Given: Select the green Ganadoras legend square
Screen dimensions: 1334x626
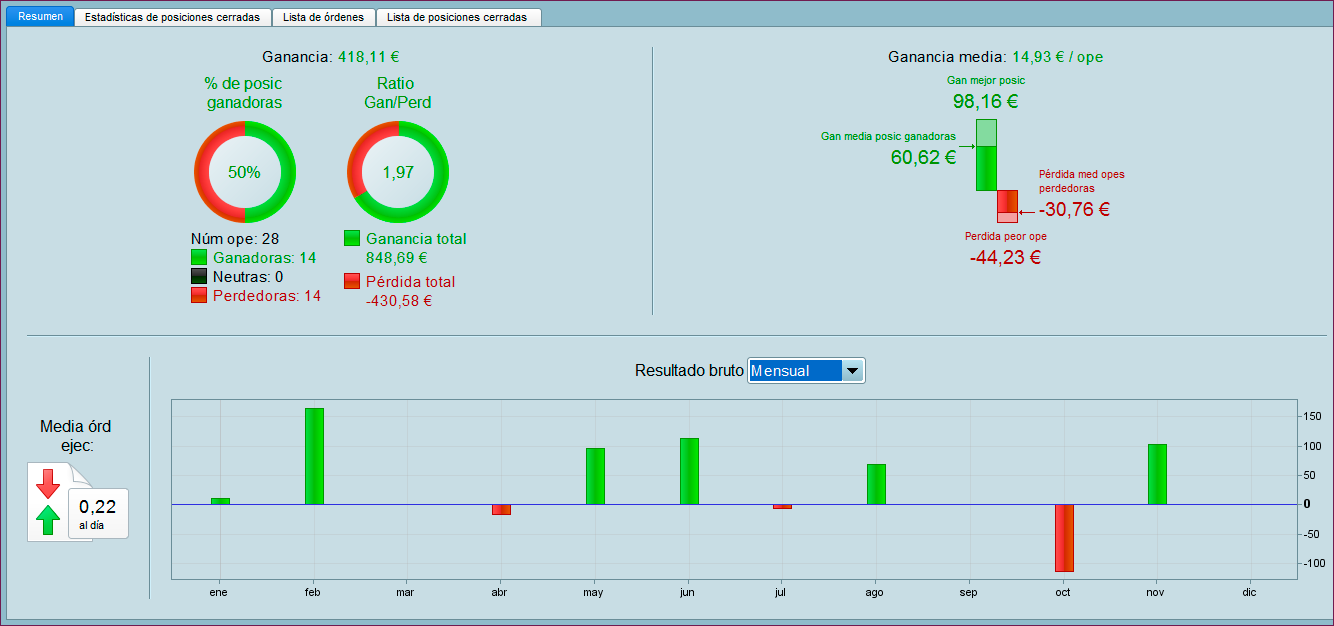Looking at the screenshot, I should (x=199, y=258).
